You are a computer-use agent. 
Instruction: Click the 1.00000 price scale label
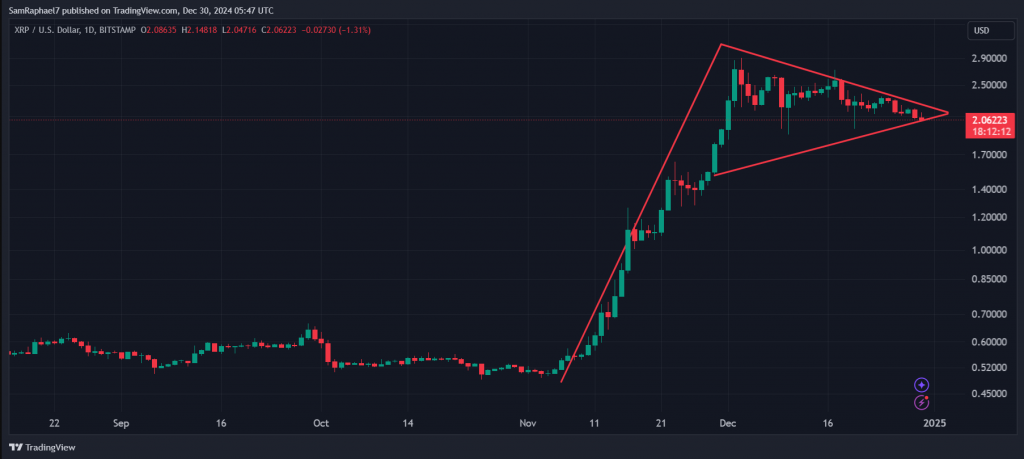[989, 250]
